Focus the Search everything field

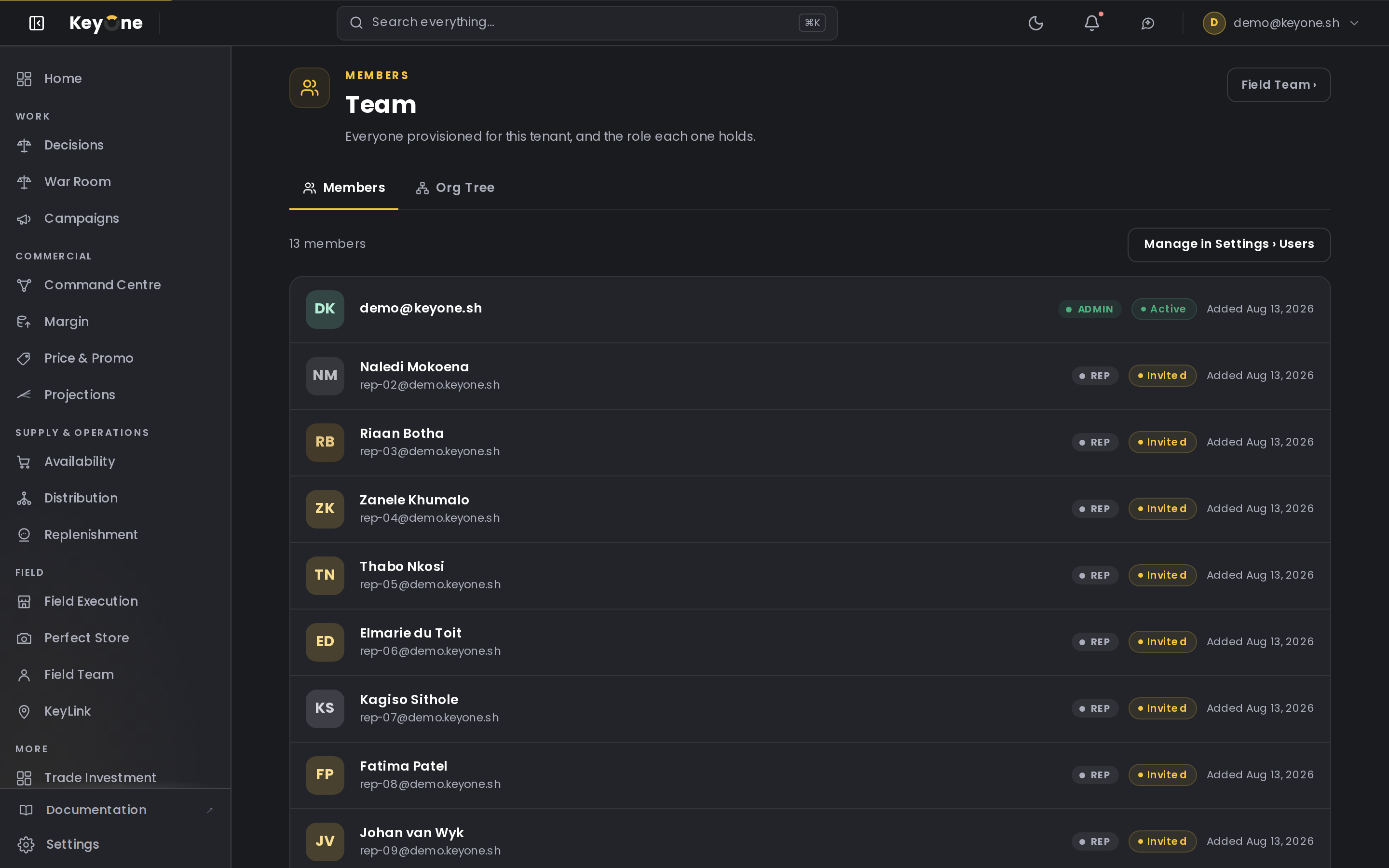pyautogui.click(x=586, y=23)
